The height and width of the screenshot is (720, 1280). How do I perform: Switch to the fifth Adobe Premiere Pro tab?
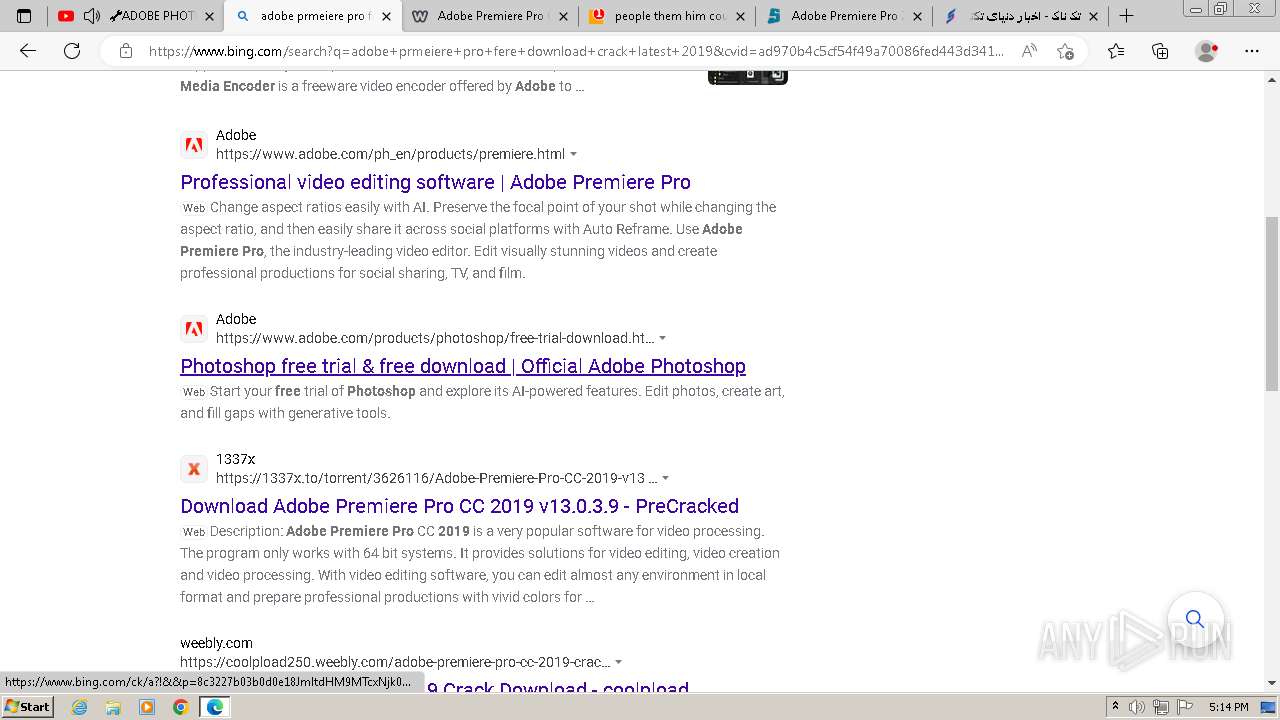point(845,16)
